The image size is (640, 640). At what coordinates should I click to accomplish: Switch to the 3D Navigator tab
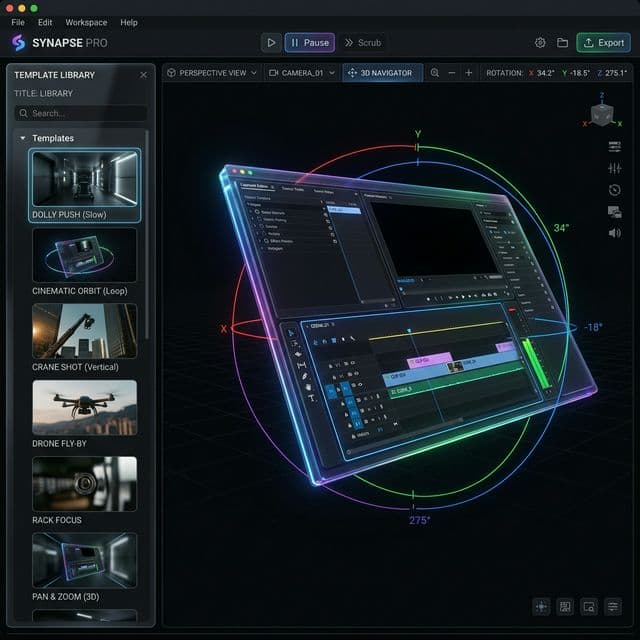tap(382, 73)
